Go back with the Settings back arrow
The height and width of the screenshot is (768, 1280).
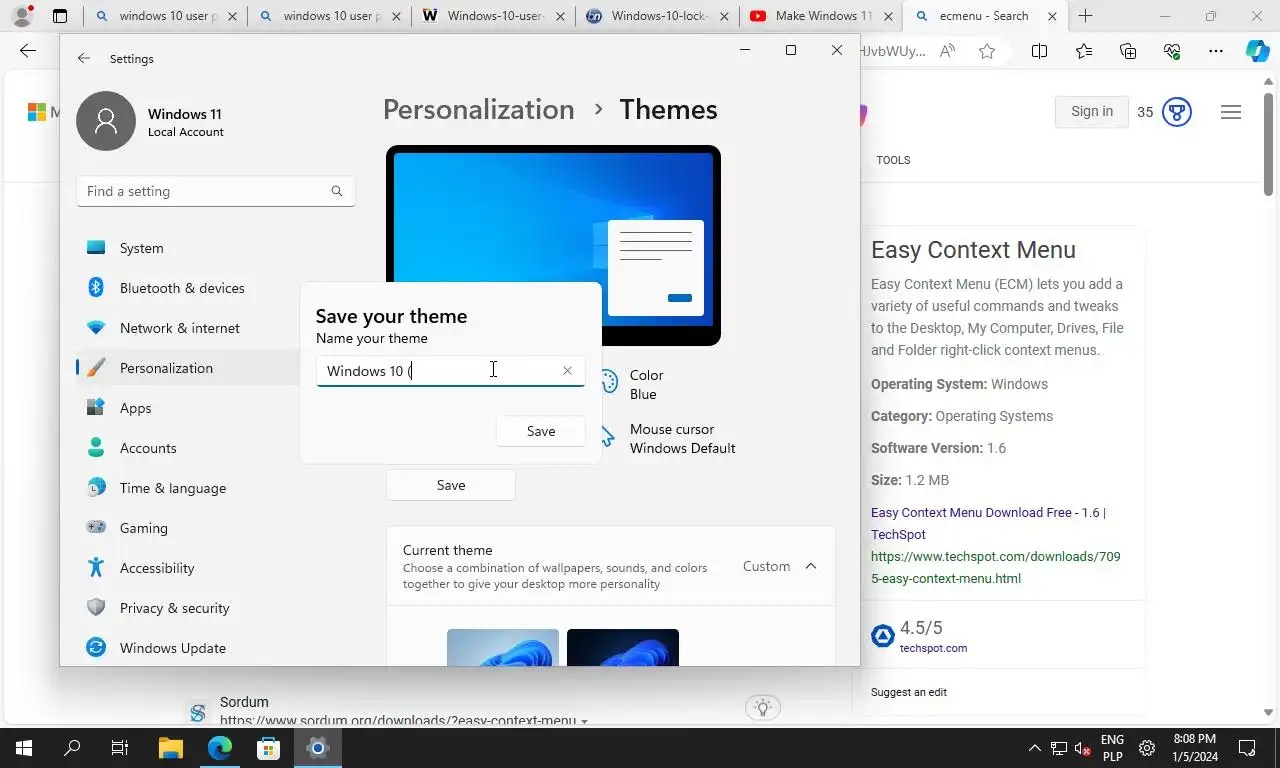pyautogui.click(x=84, y=59)
